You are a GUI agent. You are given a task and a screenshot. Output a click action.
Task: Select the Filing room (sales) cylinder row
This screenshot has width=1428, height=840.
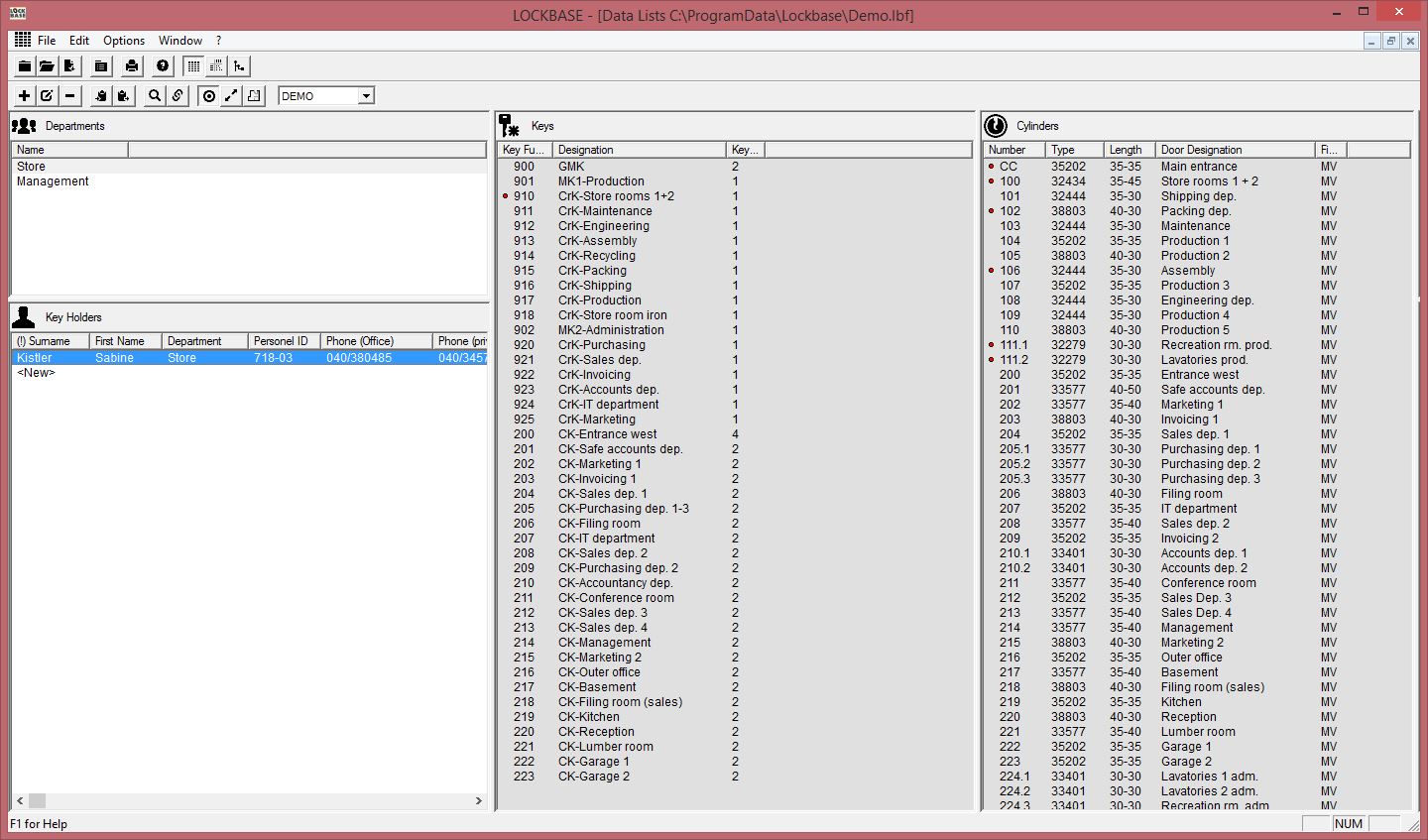coord(1197,687)
